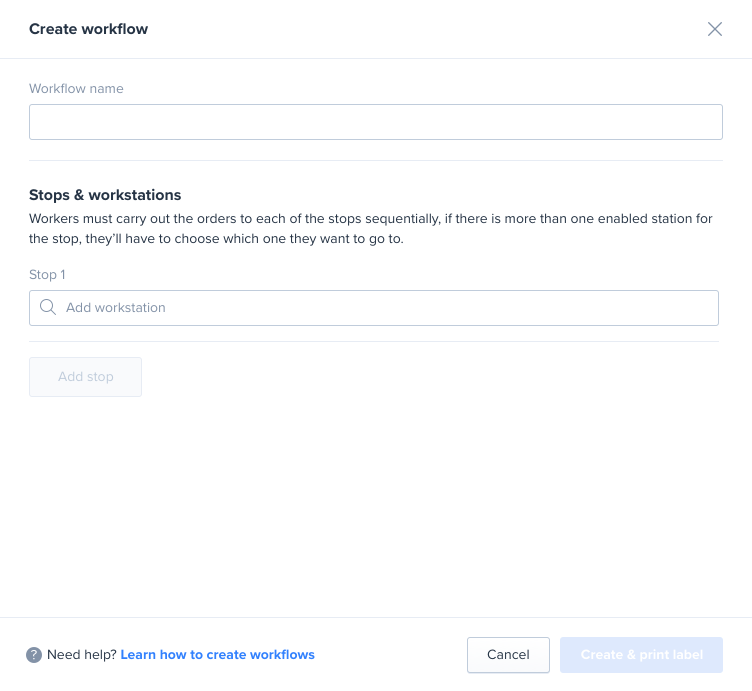Viewport: 752px width, 691px height.
Task: Click the Add workstation placeholder text
Action: pyautogui.click(x=116, y=308)
